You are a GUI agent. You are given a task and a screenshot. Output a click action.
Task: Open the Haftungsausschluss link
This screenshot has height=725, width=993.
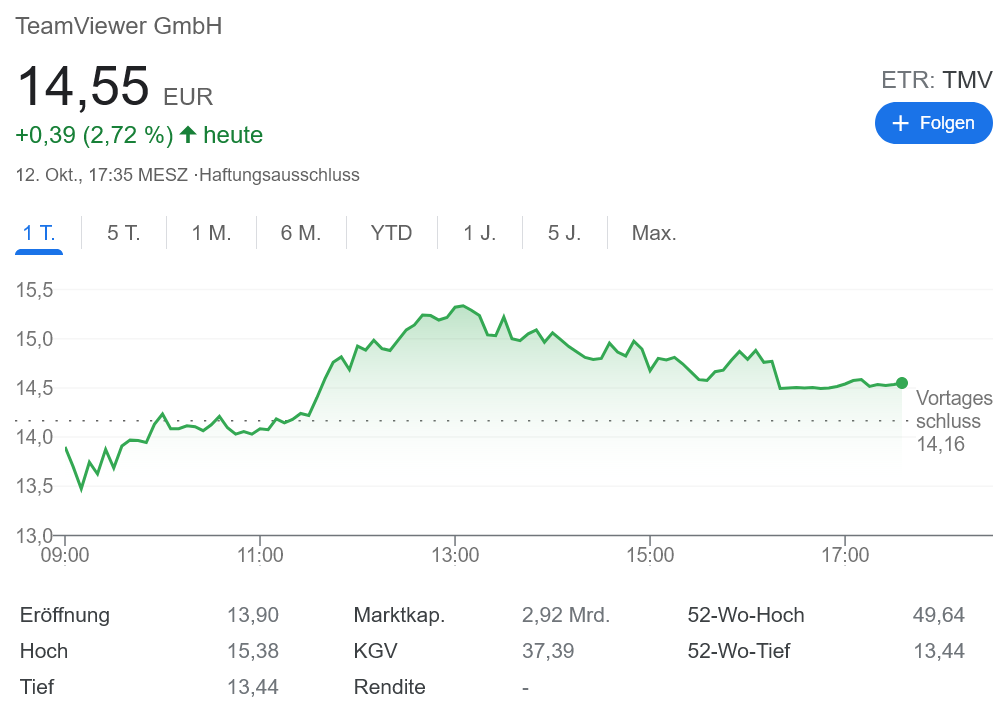click(x=279, y=175)
